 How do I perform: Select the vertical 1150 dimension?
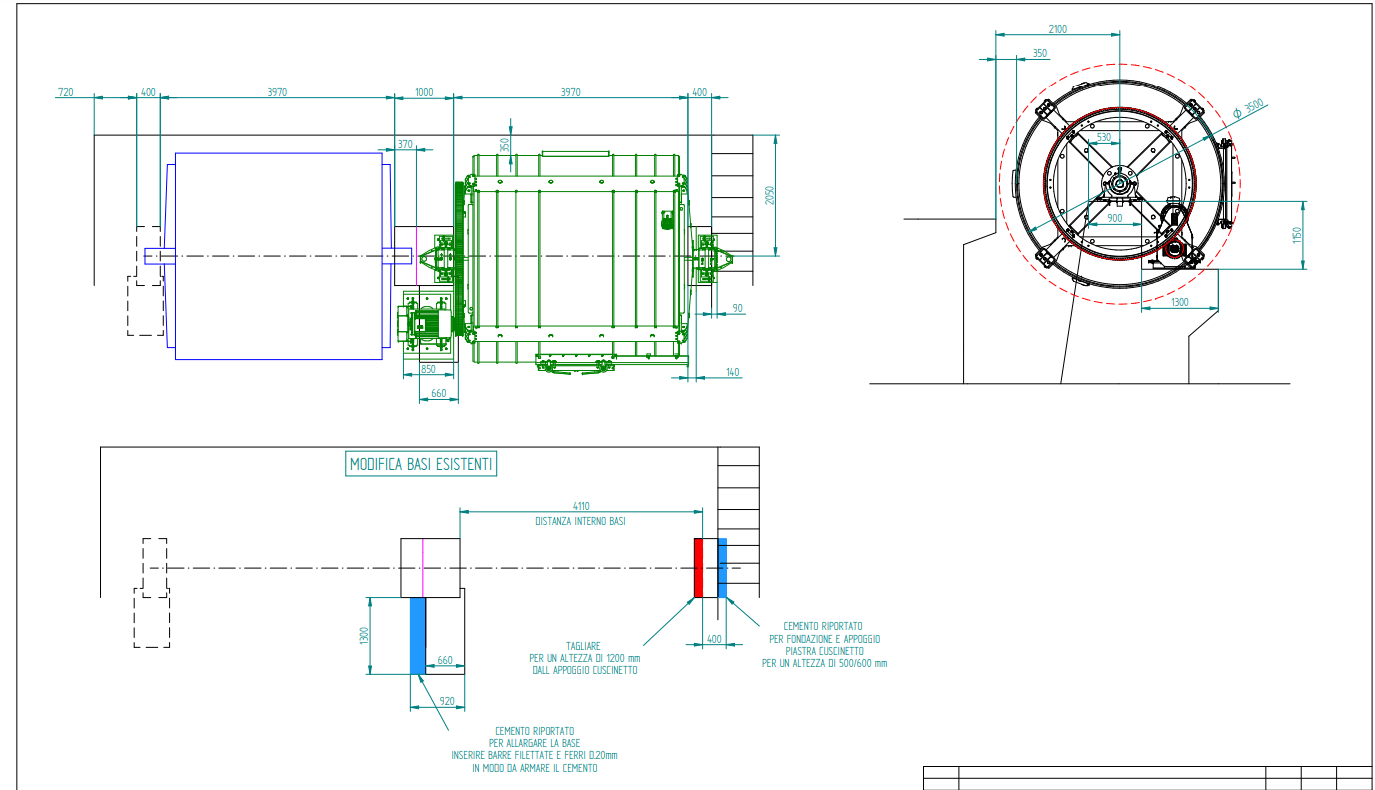coord(1296,235)
